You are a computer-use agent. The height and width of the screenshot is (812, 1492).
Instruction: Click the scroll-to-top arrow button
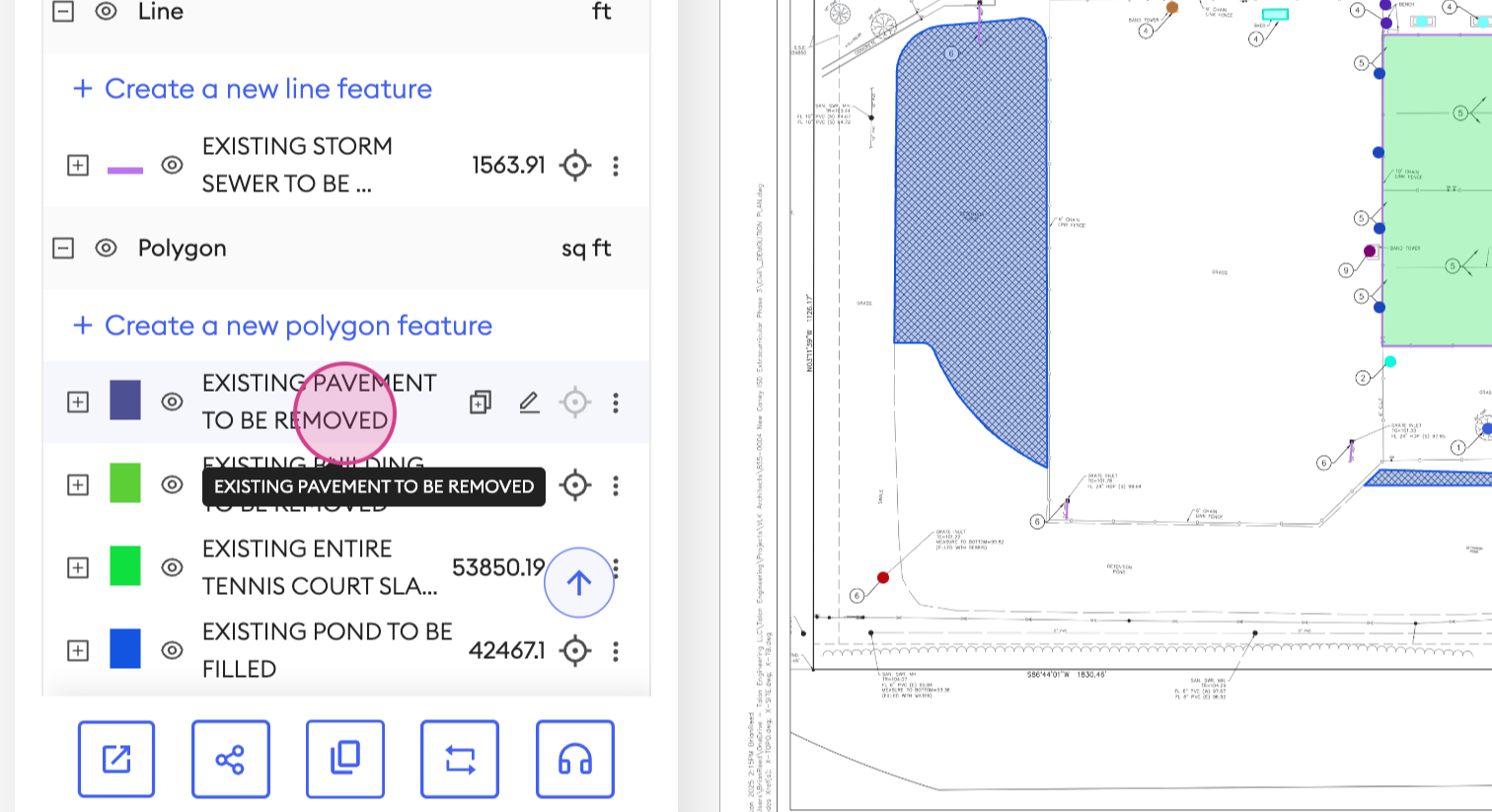click(x=579, y=582)
